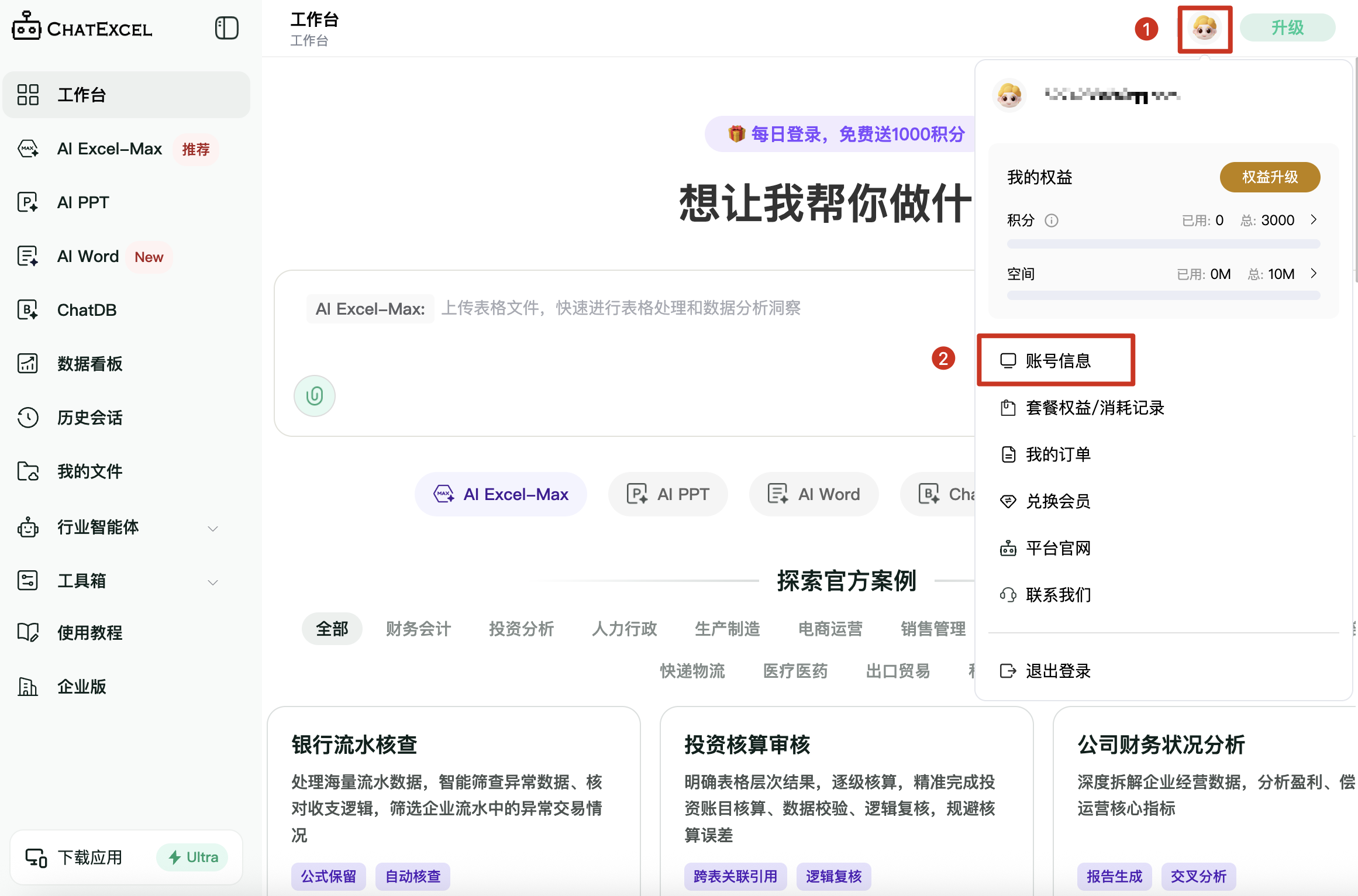
Task: Click the 兑换会员 diamond icon
Action: [x=1008, y=501]
